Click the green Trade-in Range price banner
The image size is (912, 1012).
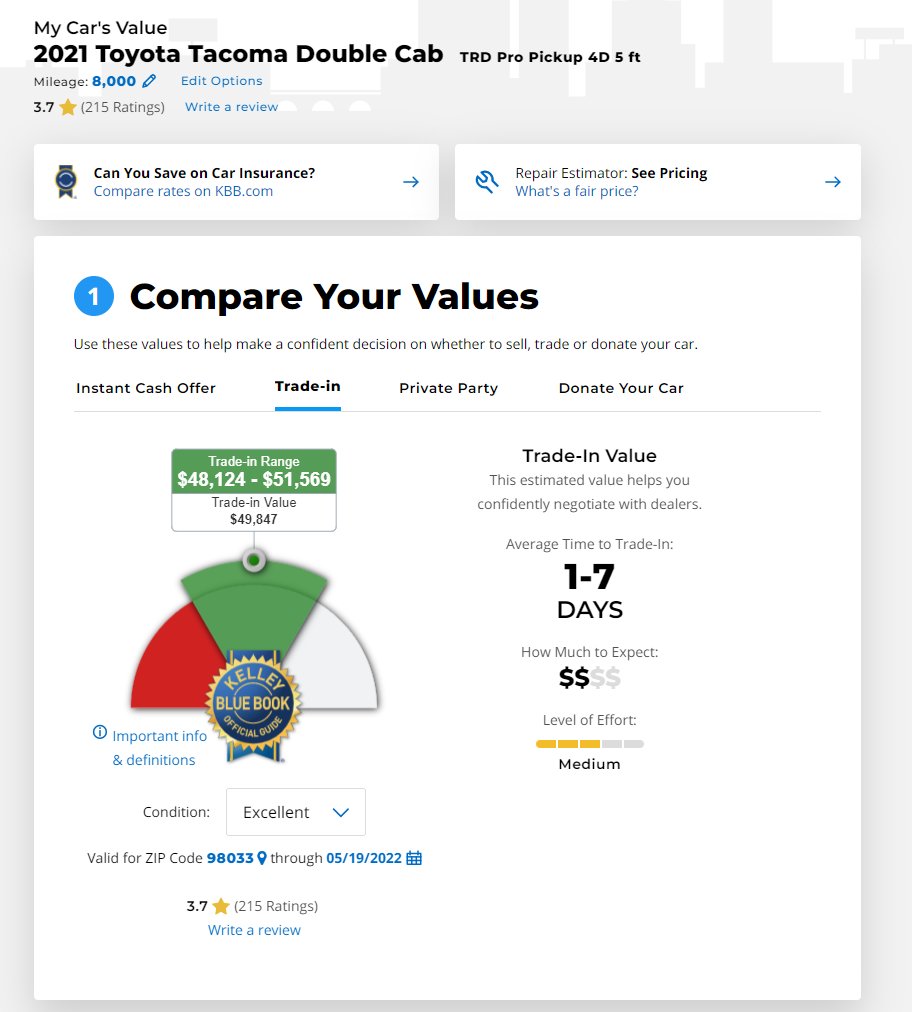(254, 471)
